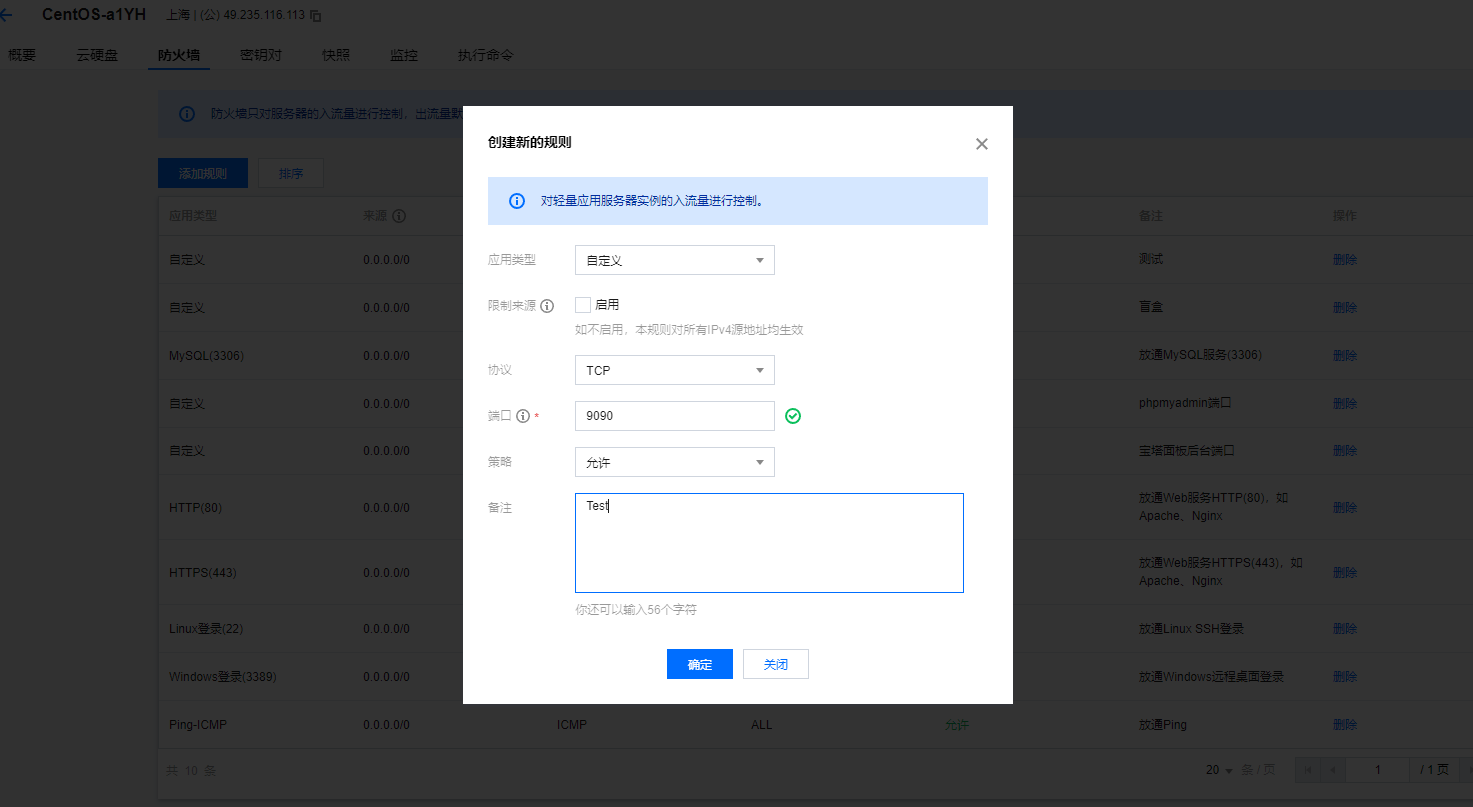
Task: Delete the 宝塔面板后台端口 rule
Action: 1345,450
